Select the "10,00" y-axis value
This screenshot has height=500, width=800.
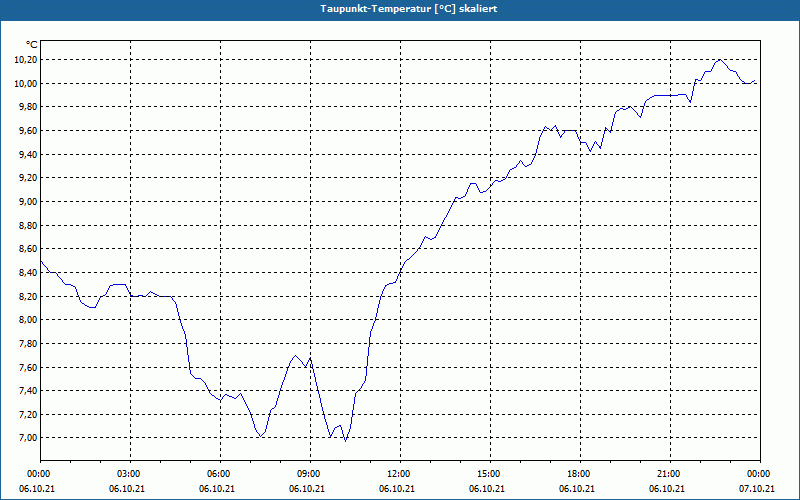click(26, 83)
